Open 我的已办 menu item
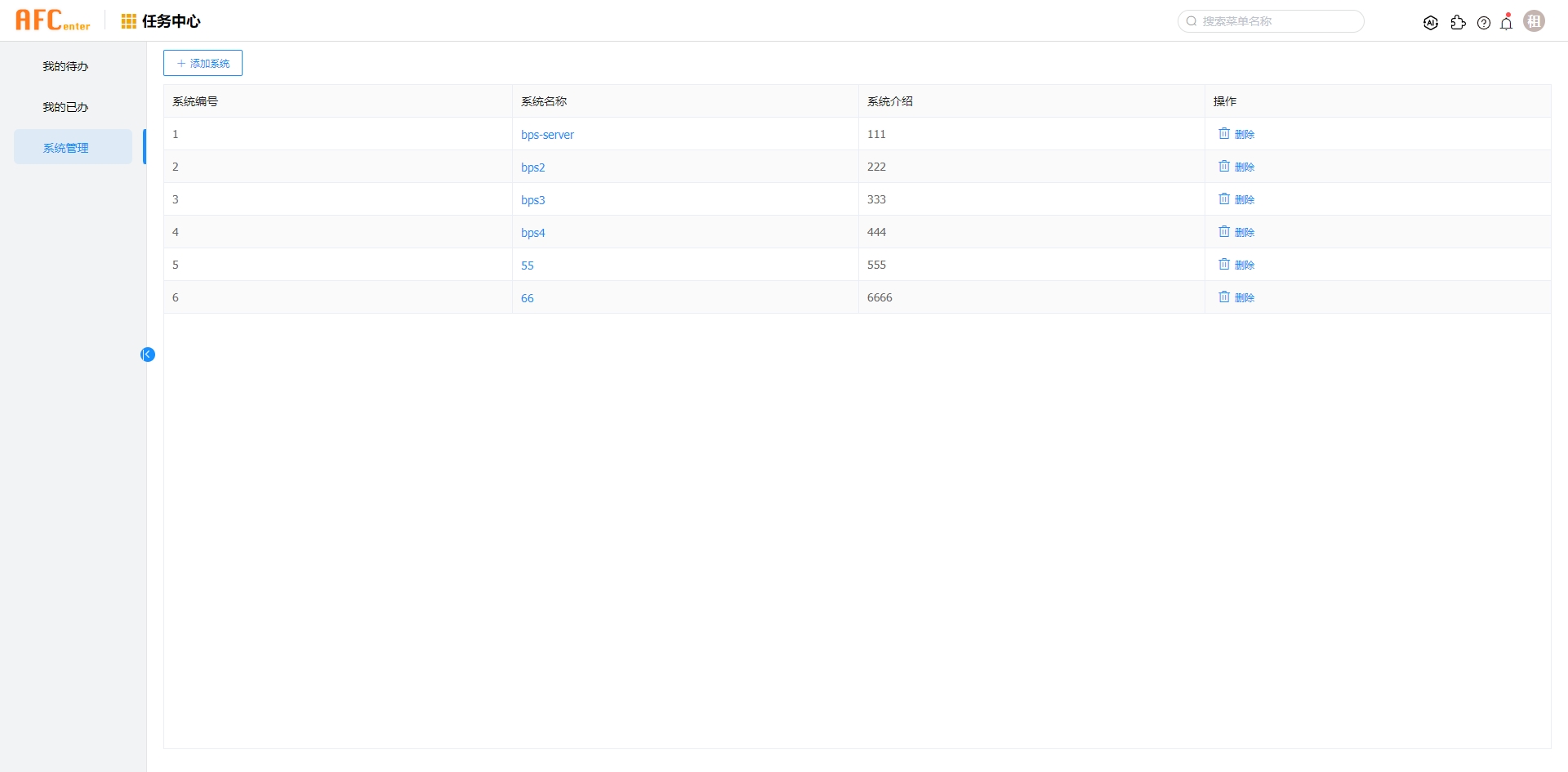 pos(65,107)
